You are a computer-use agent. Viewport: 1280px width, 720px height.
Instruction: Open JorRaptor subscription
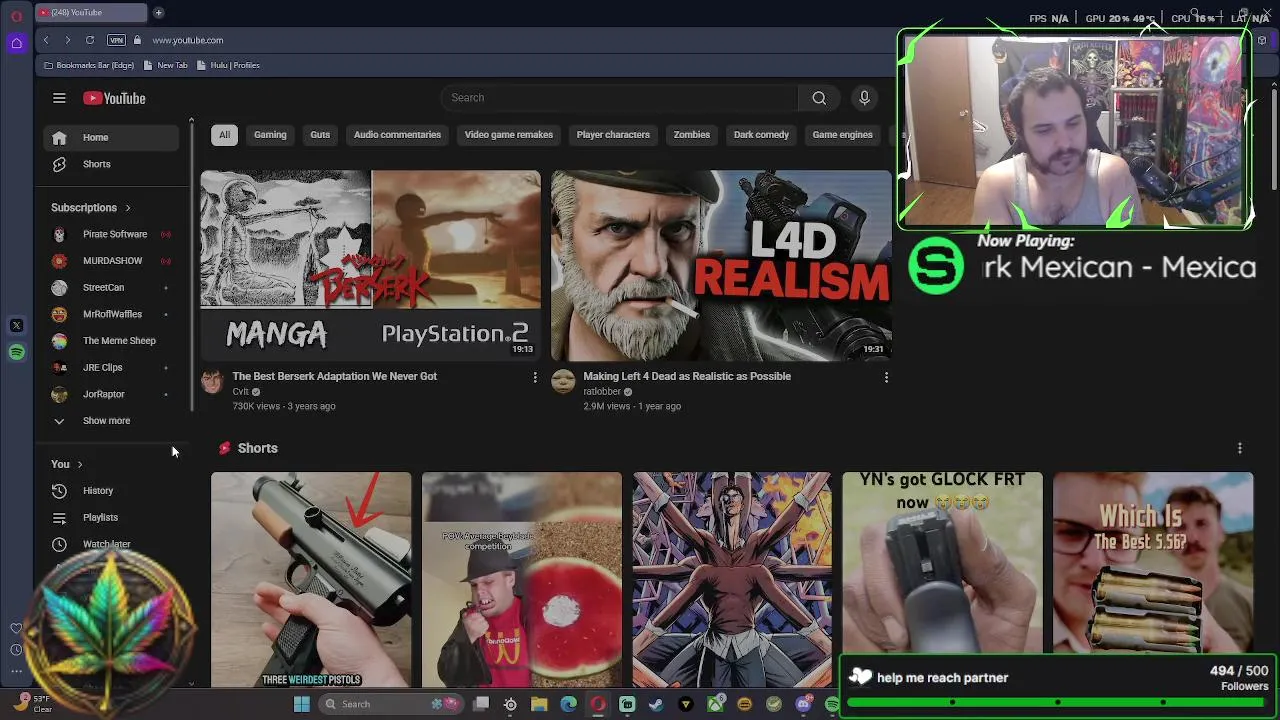[x=112, y=394]
